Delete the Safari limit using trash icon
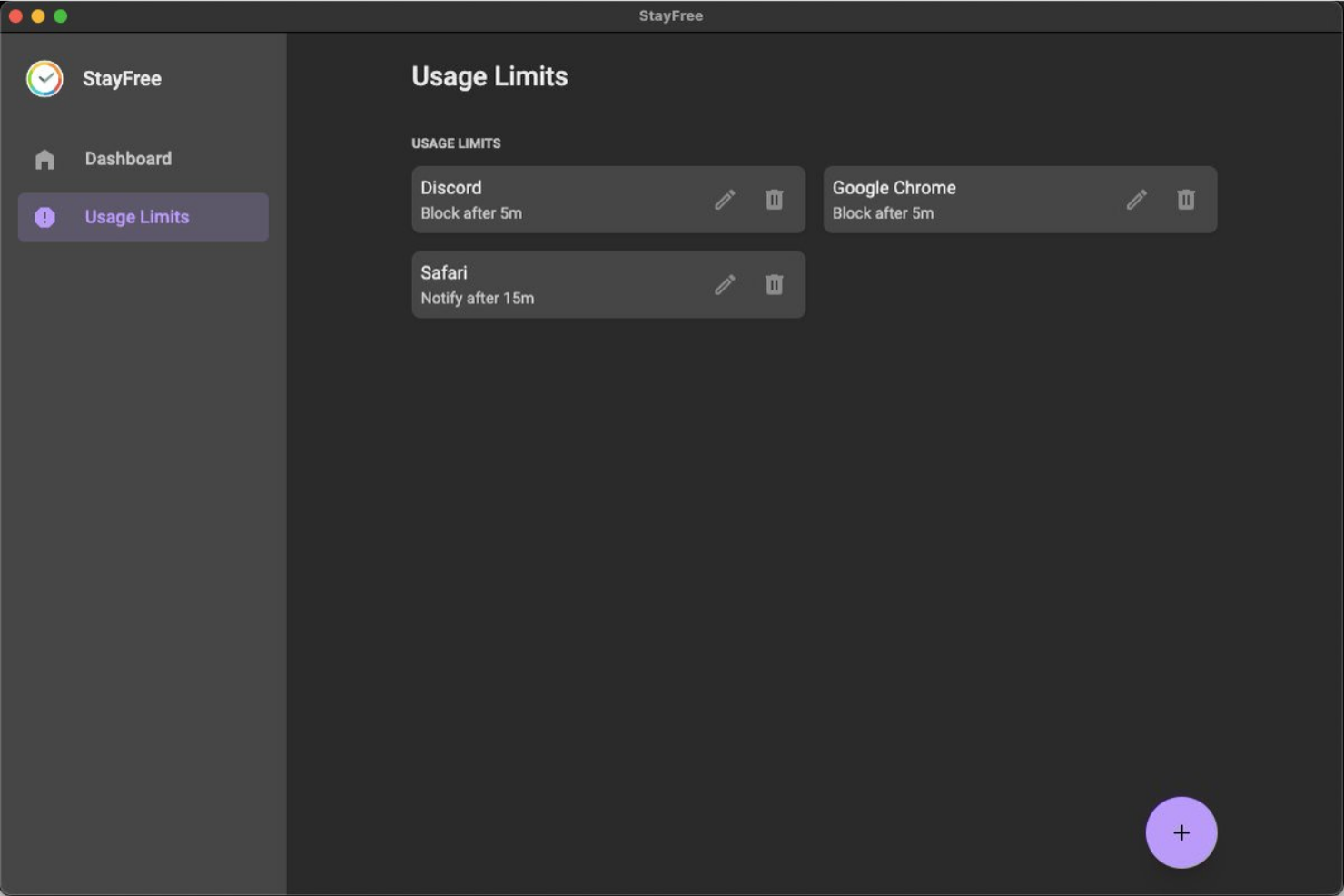The width and height of the screenshot is (1344, 896). pos(774,284)
